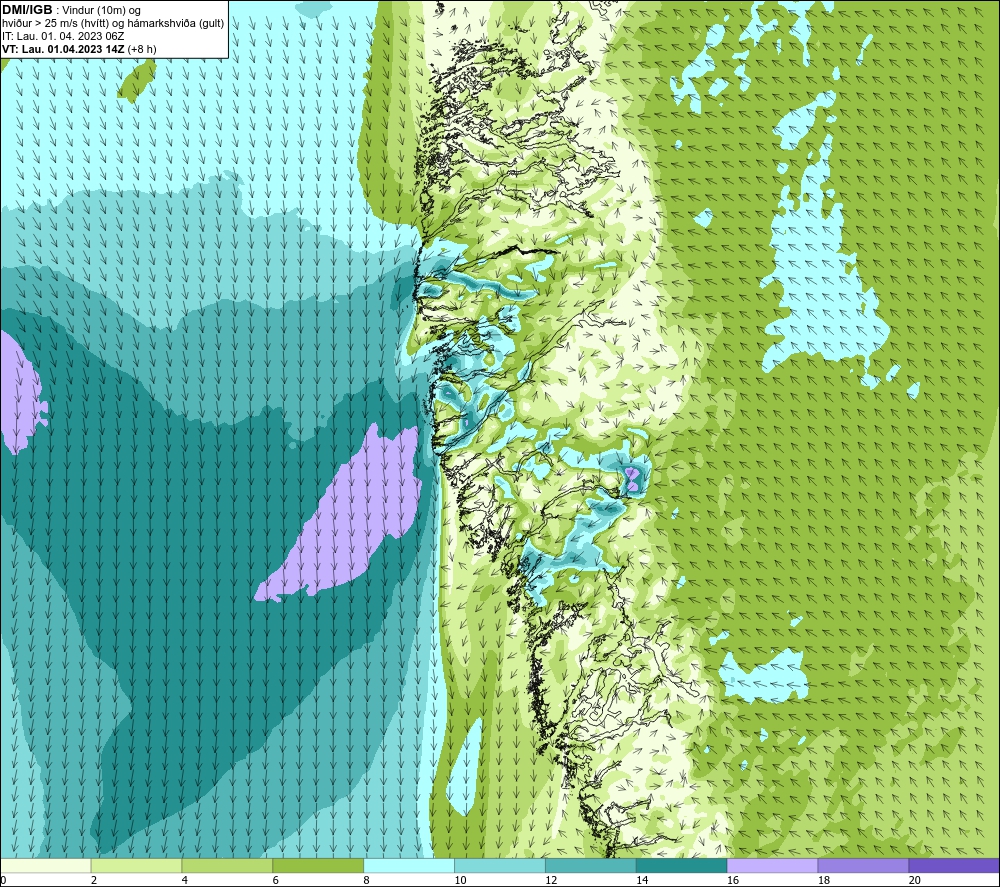1000x887 pixels.
Task: Click the legend value label 16
Action: 732,881
